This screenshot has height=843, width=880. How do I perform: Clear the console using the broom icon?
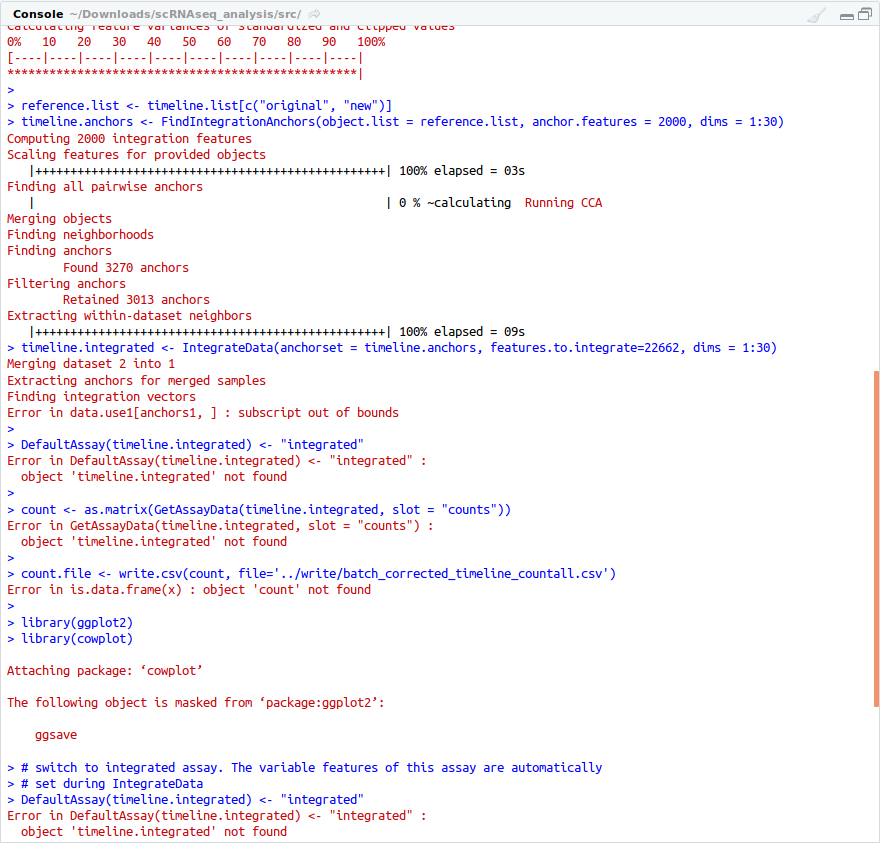coord(816,14)
